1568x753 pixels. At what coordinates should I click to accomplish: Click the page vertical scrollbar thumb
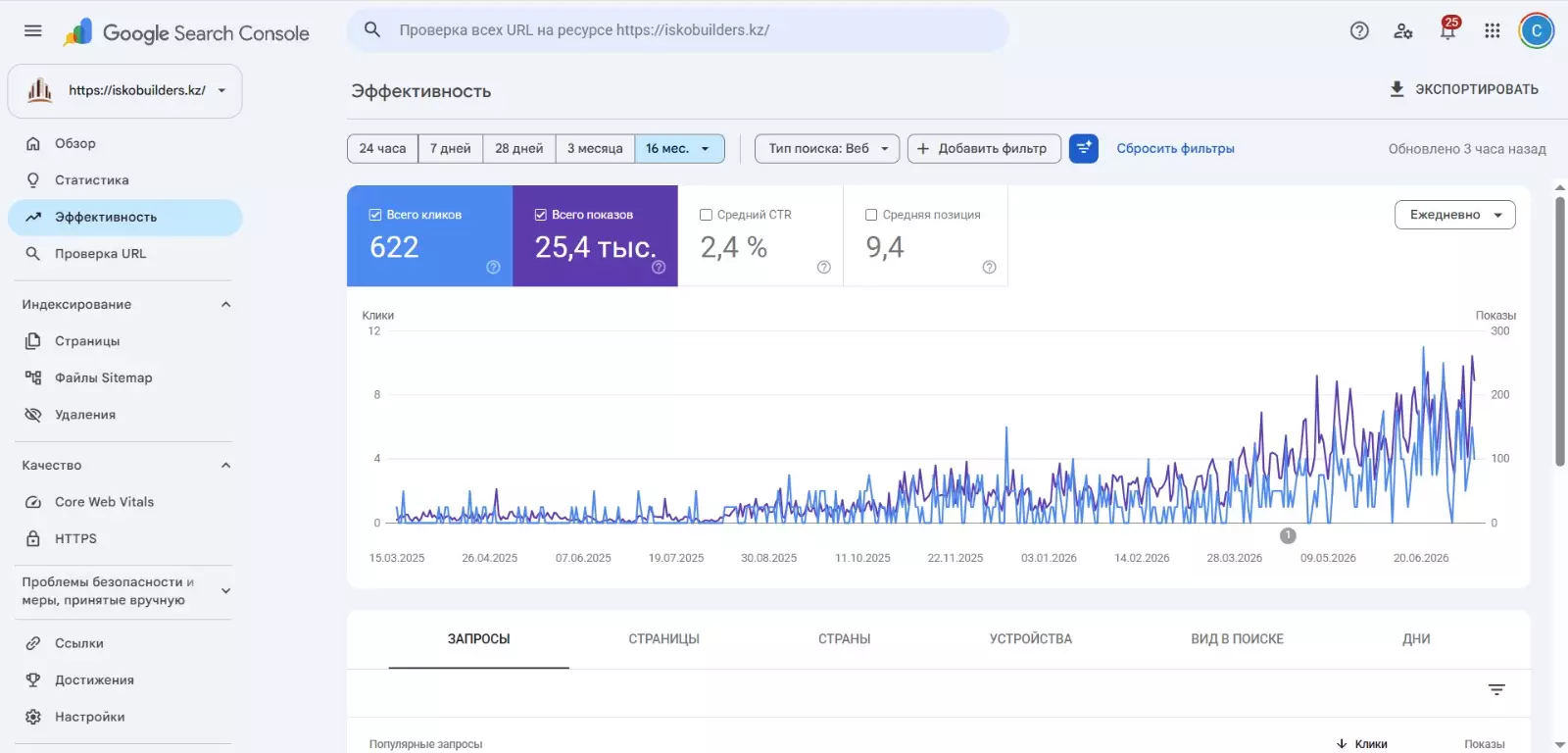(x=1560, y=331)
